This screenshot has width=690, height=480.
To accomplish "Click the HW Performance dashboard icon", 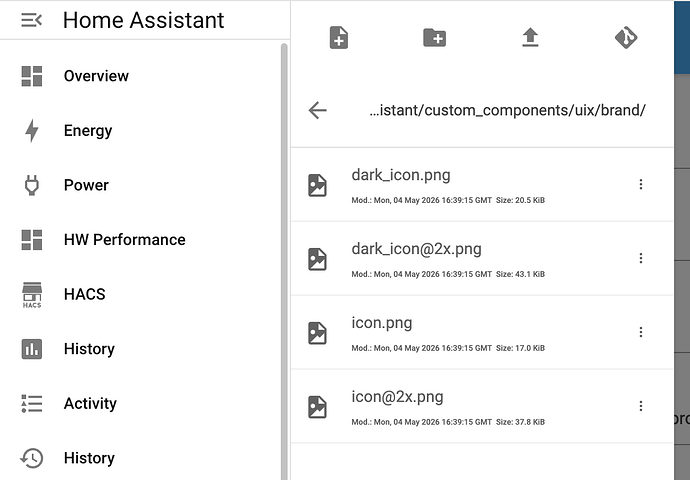I will (32, 240).
